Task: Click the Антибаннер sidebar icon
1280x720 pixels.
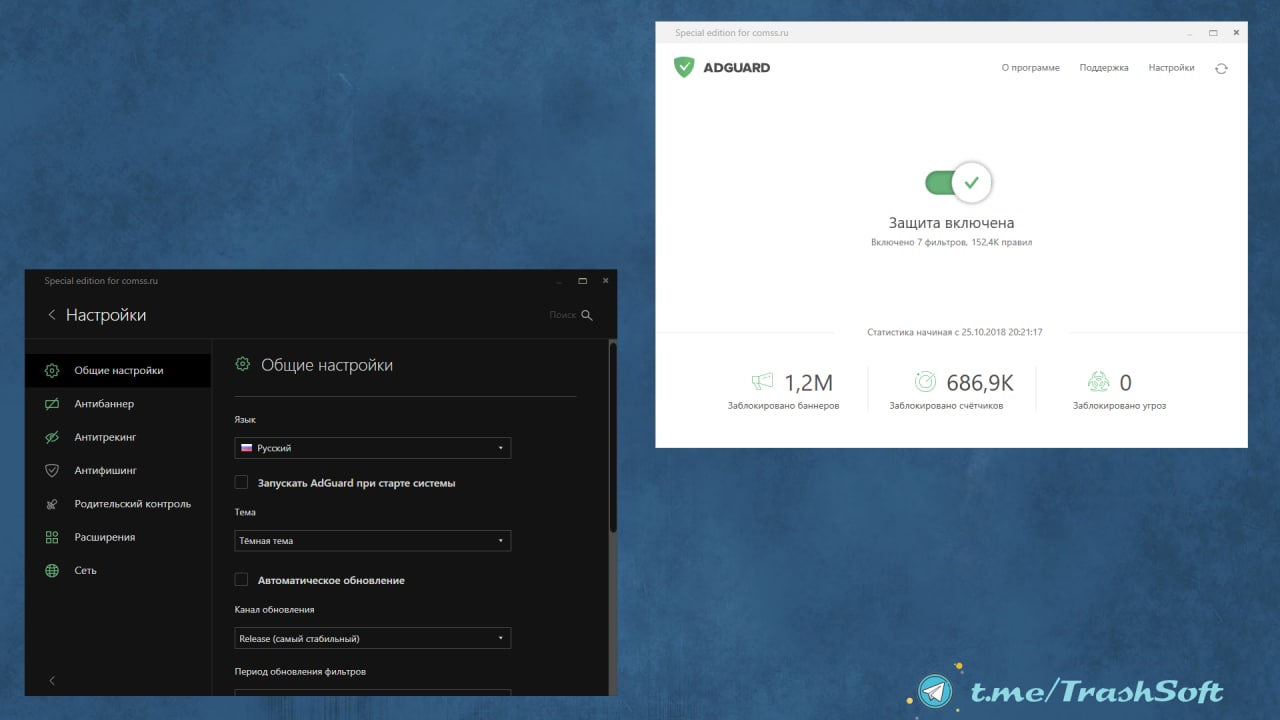Action: point(52,404)
